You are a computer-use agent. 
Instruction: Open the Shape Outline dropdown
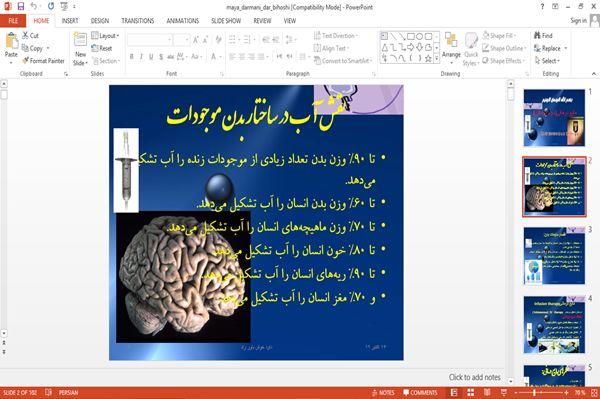click(504, 48)
